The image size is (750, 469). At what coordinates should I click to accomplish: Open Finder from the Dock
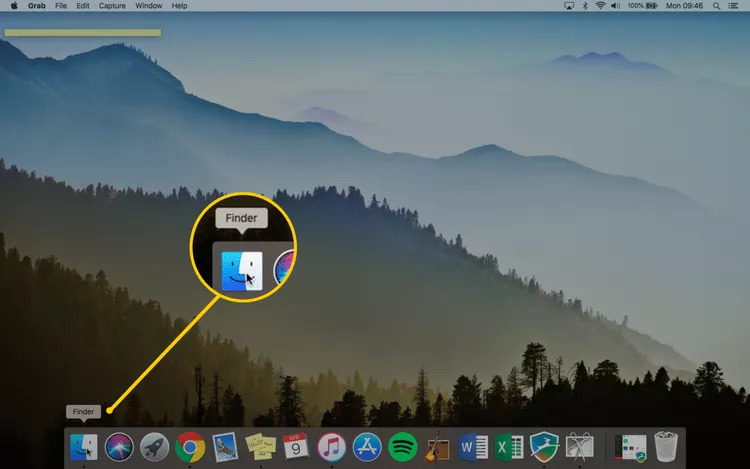coord(84,446)
